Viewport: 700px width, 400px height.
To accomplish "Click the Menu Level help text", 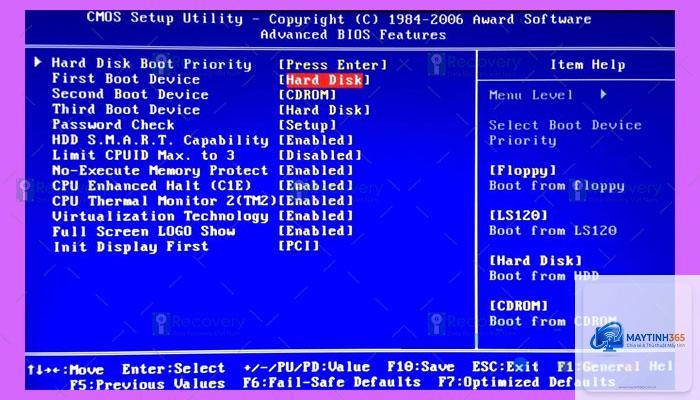I will (531, 95).
